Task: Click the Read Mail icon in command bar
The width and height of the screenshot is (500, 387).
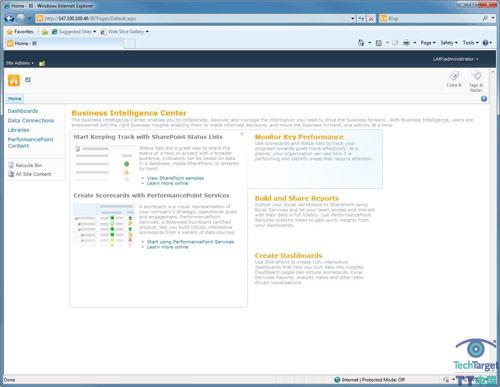Action: click(395, 43)
